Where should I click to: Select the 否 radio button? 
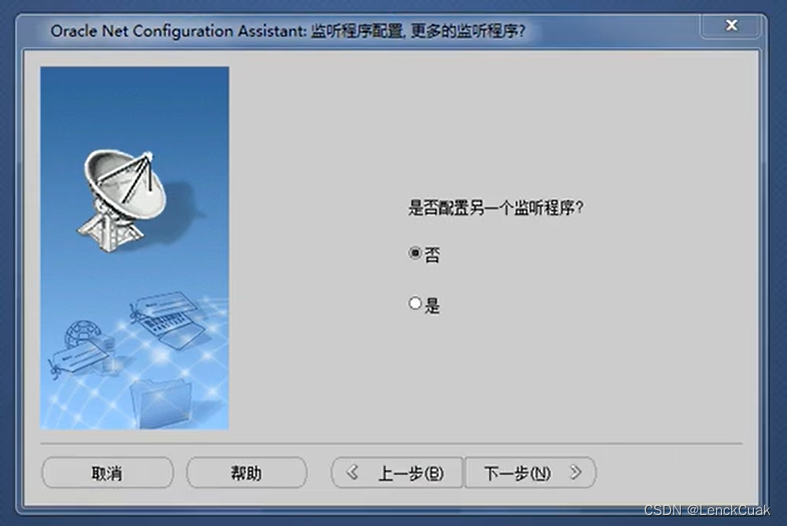[415, 253]
